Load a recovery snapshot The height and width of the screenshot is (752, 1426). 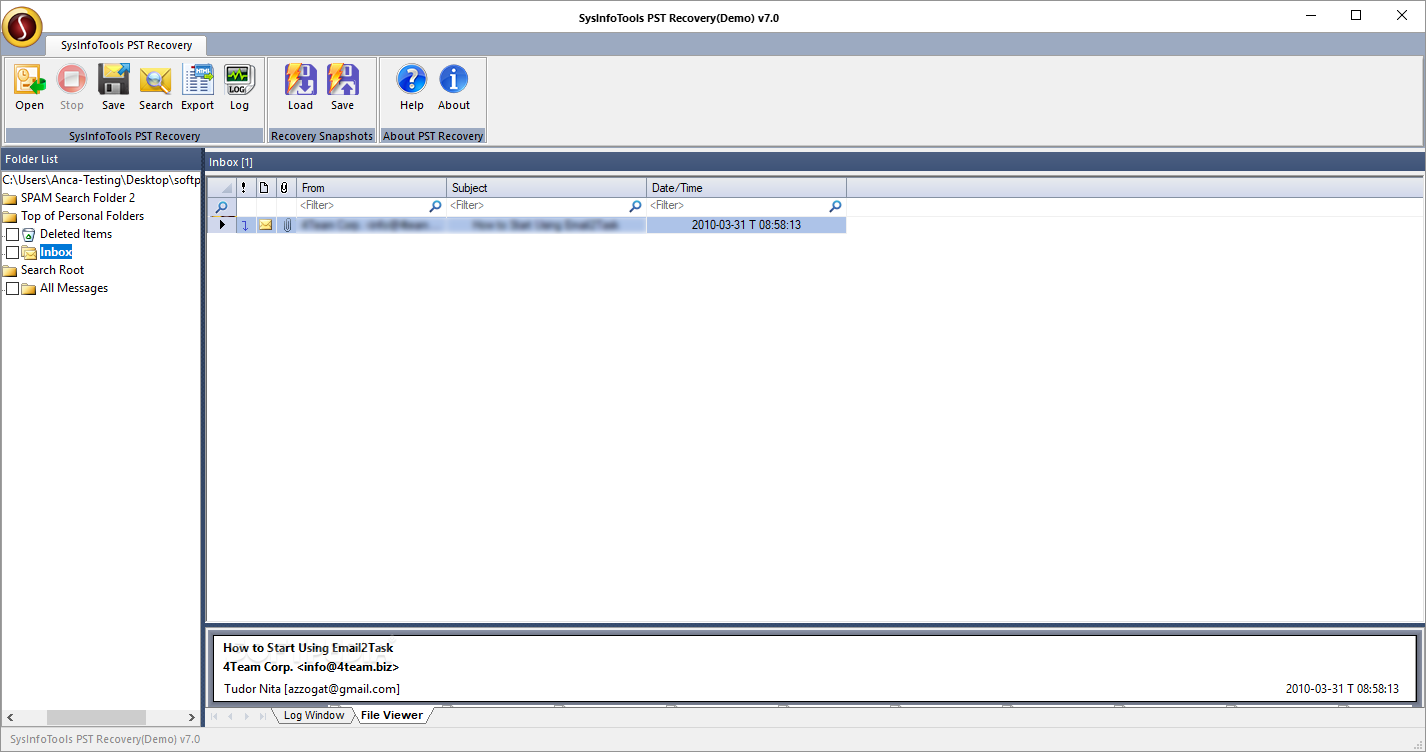point(300,87)
